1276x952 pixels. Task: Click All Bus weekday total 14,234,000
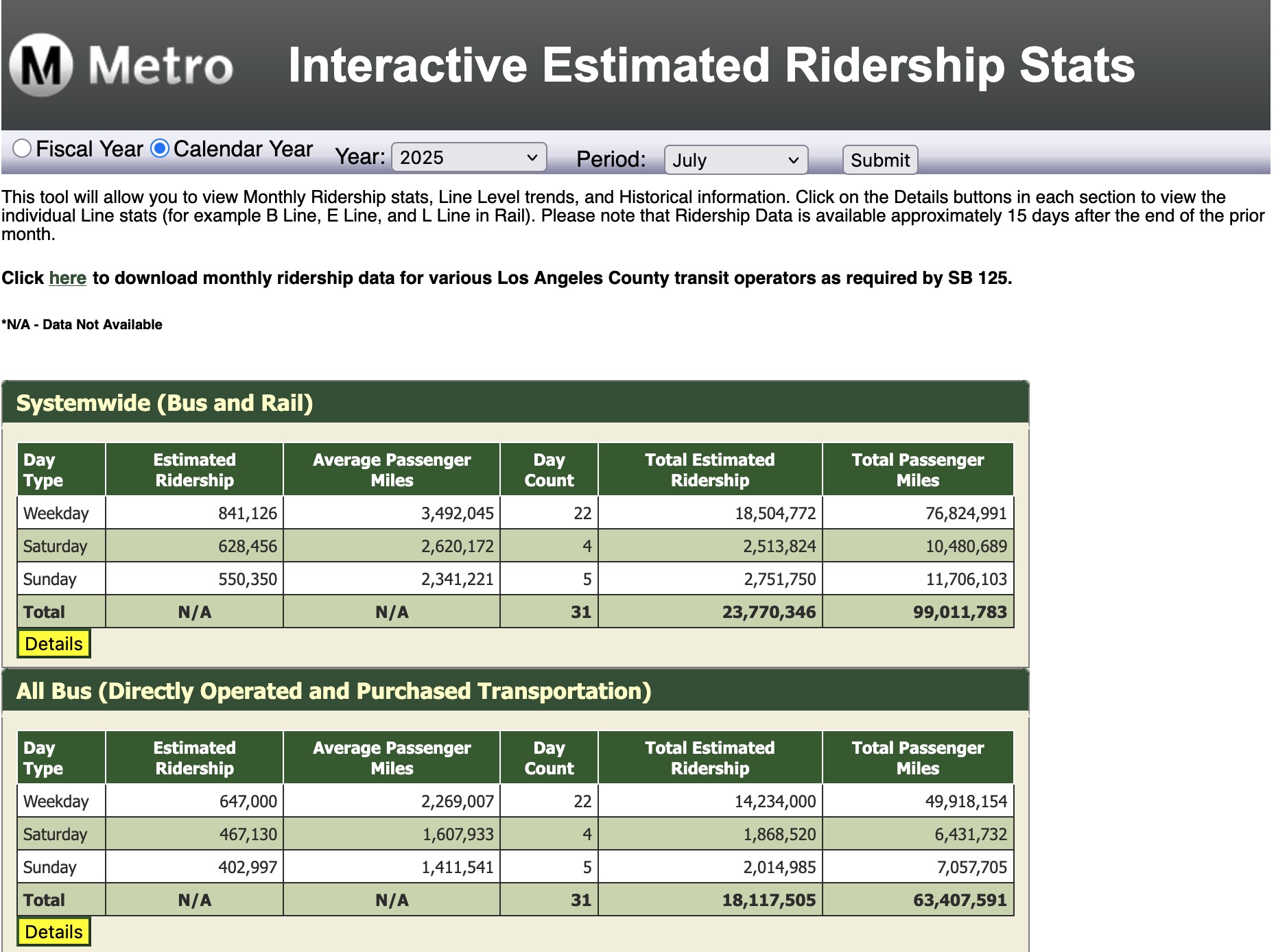776,801
